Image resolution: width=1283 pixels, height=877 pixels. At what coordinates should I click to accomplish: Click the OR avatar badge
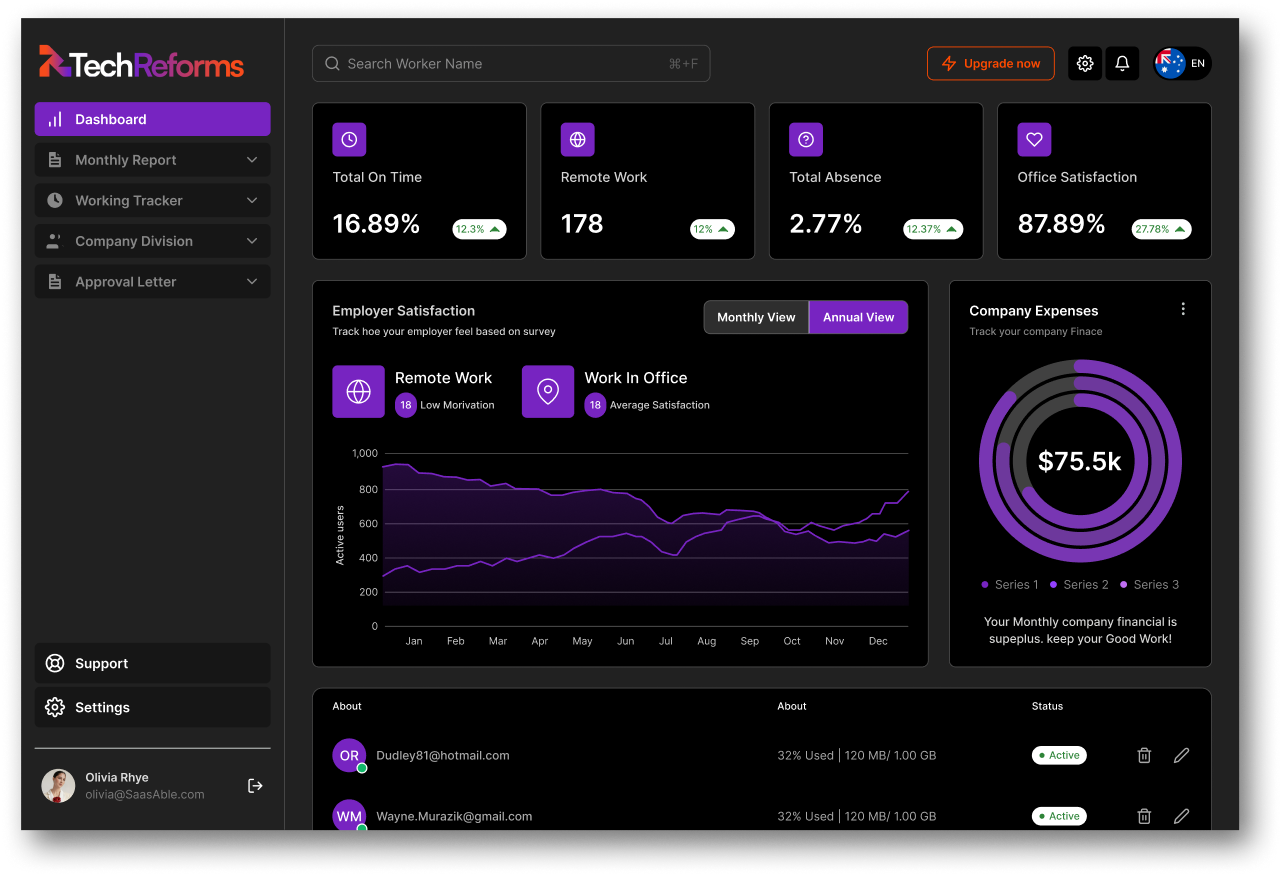click(x=349, y=755)
